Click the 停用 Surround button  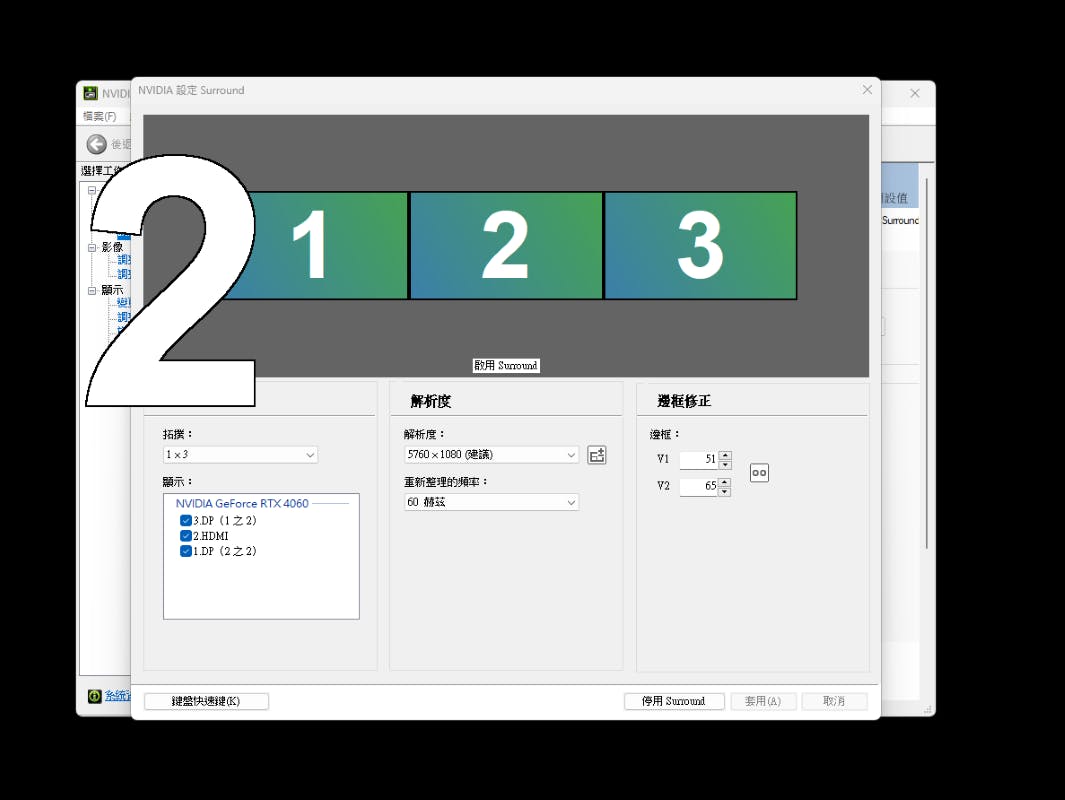(674, 701)
